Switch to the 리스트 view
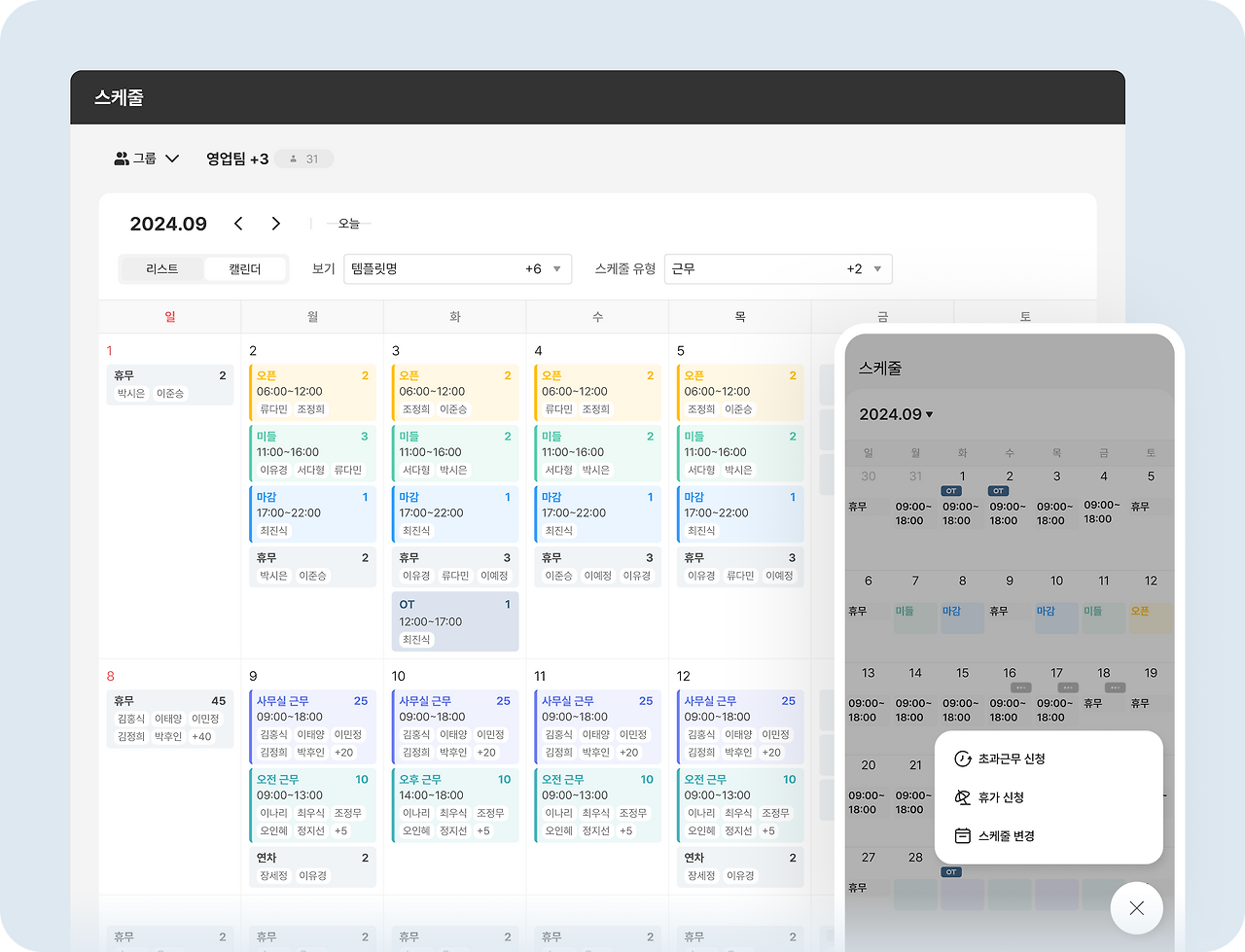This screenshot has height=952, width=1245. point(161,269)
